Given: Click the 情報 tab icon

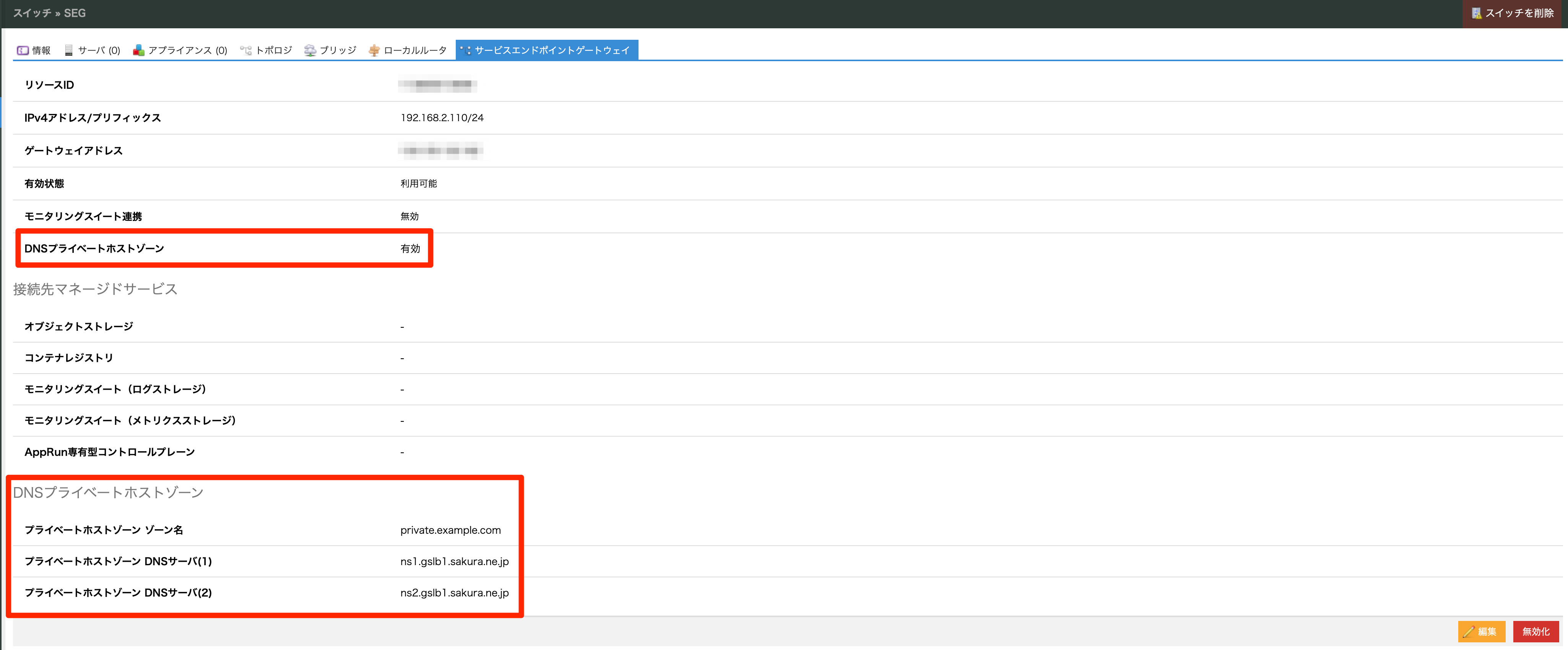Looking at the screenshot, I should point(23,50).
